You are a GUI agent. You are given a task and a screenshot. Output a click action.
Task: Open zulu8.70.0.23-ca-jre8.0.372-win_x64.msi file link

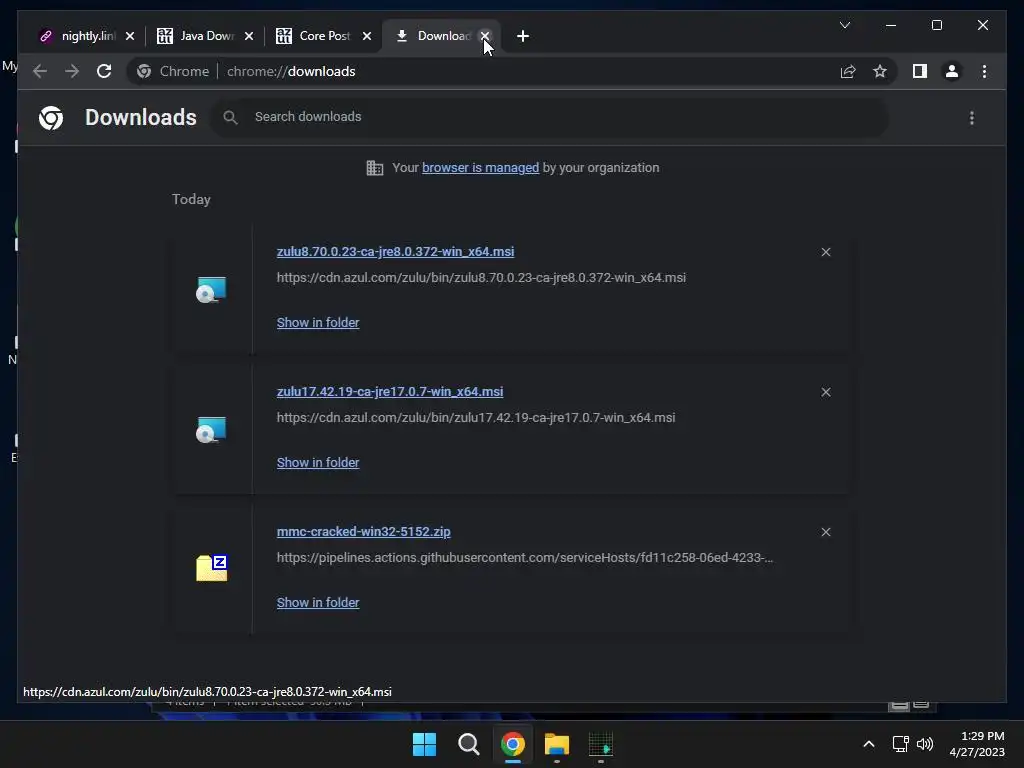pyautogui.click(x=395, y=251)
